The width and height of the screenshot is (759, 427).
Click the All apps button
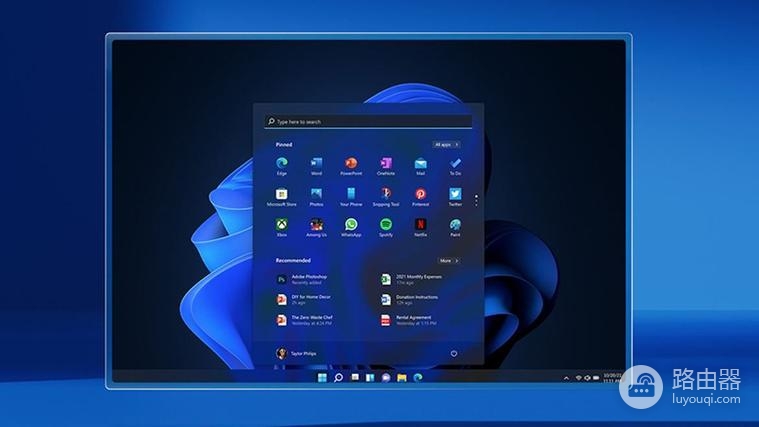pos(446,144)
